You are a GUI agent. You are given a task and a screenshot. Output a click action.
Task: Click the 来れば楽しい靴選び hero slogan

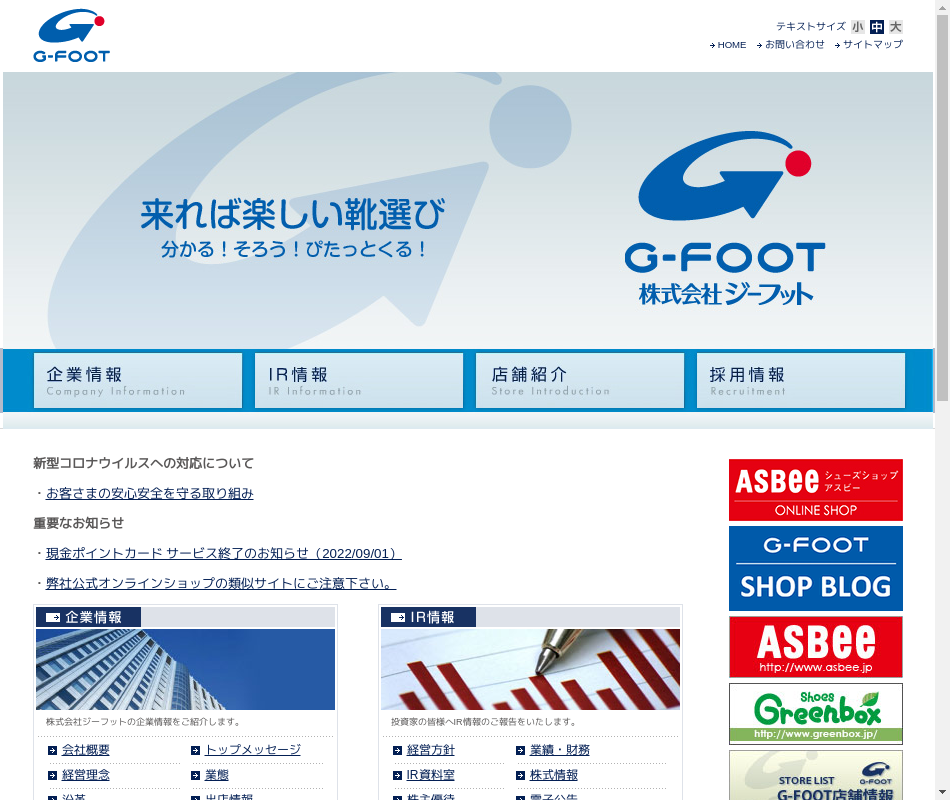tap(293, 215)
